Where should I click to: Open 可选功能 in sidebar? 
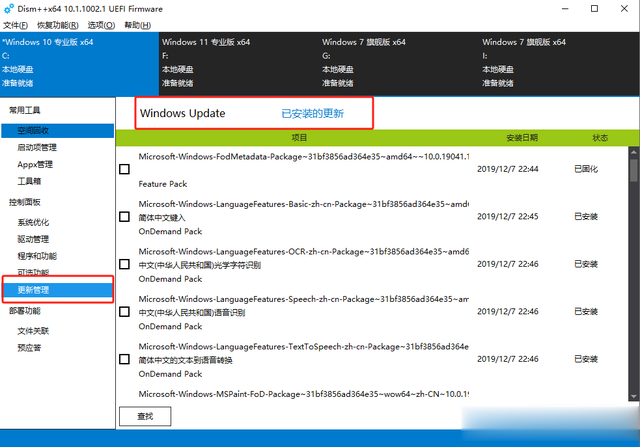pos(33,272)
